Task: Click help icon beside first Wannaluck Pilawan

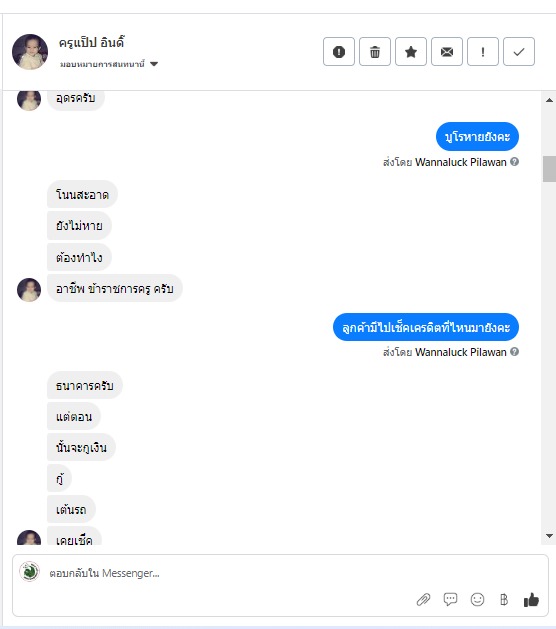Action: pyautogui.click(x=514, y=162)
